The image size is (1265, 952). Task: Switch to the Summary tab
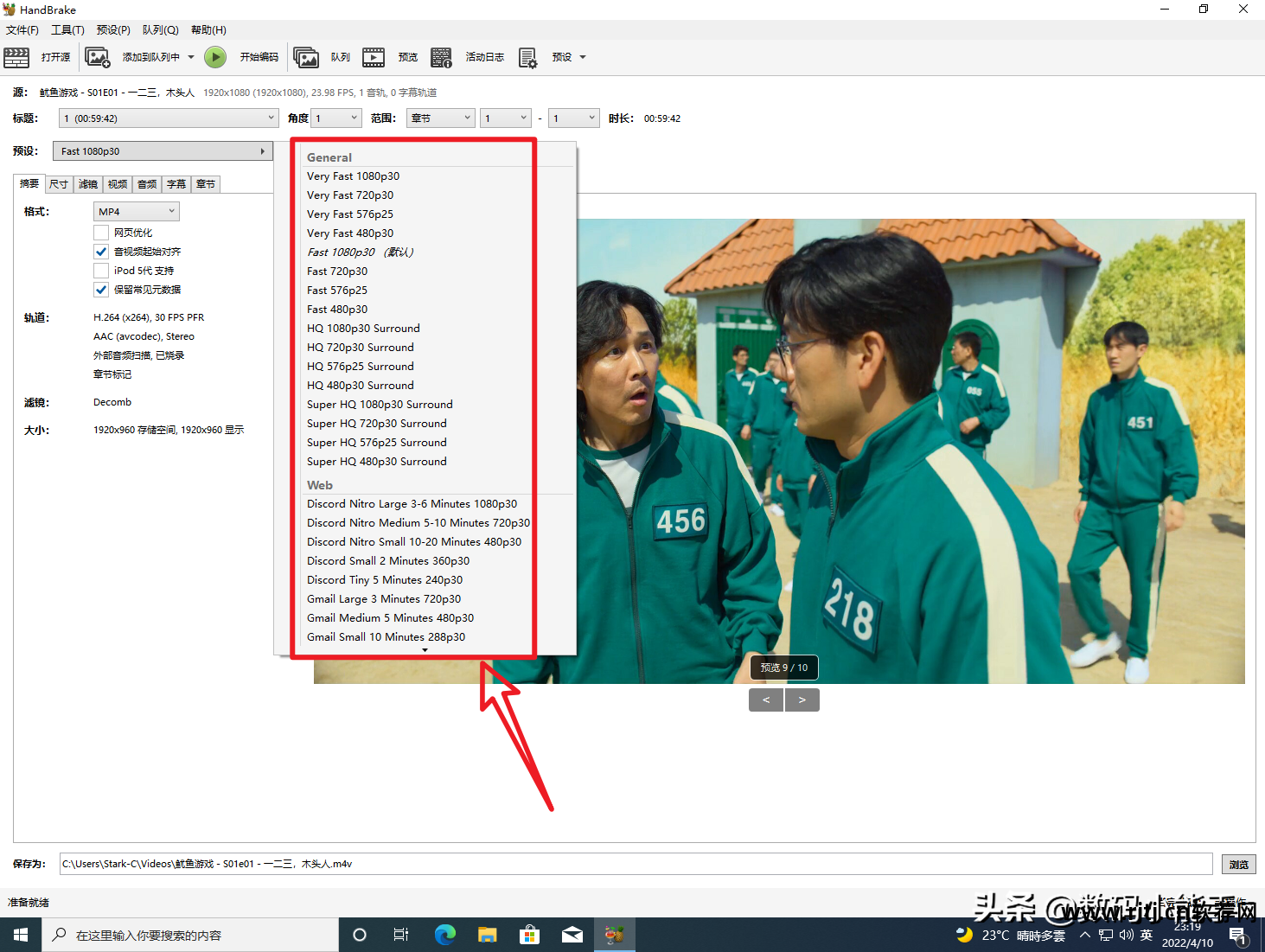29,183
